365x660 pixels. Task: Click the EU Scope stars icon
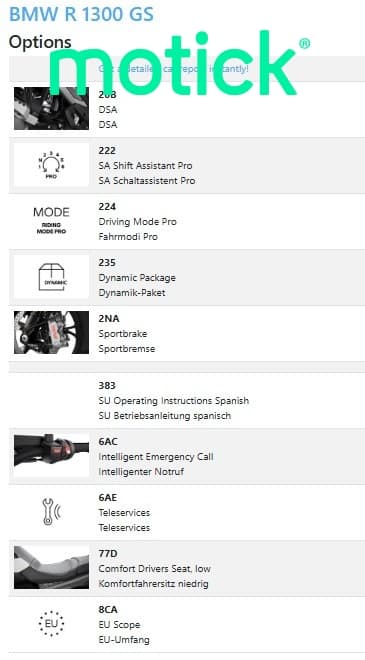click(x=51, y=623)
